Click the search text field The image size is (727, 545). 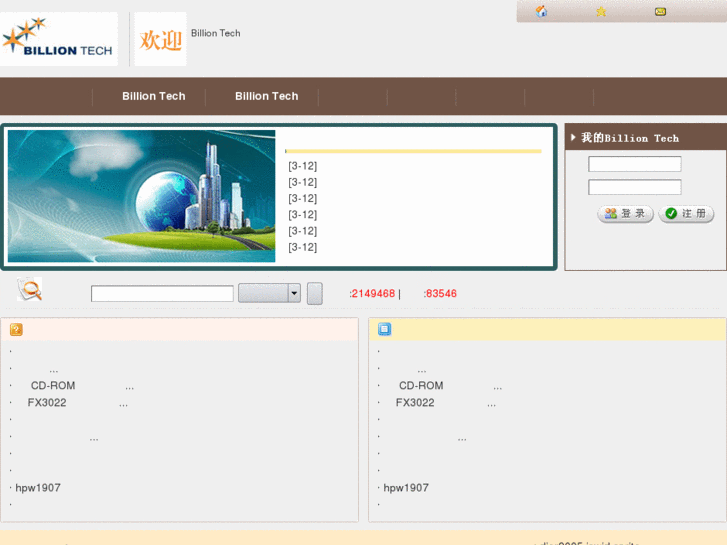point(162,294)
